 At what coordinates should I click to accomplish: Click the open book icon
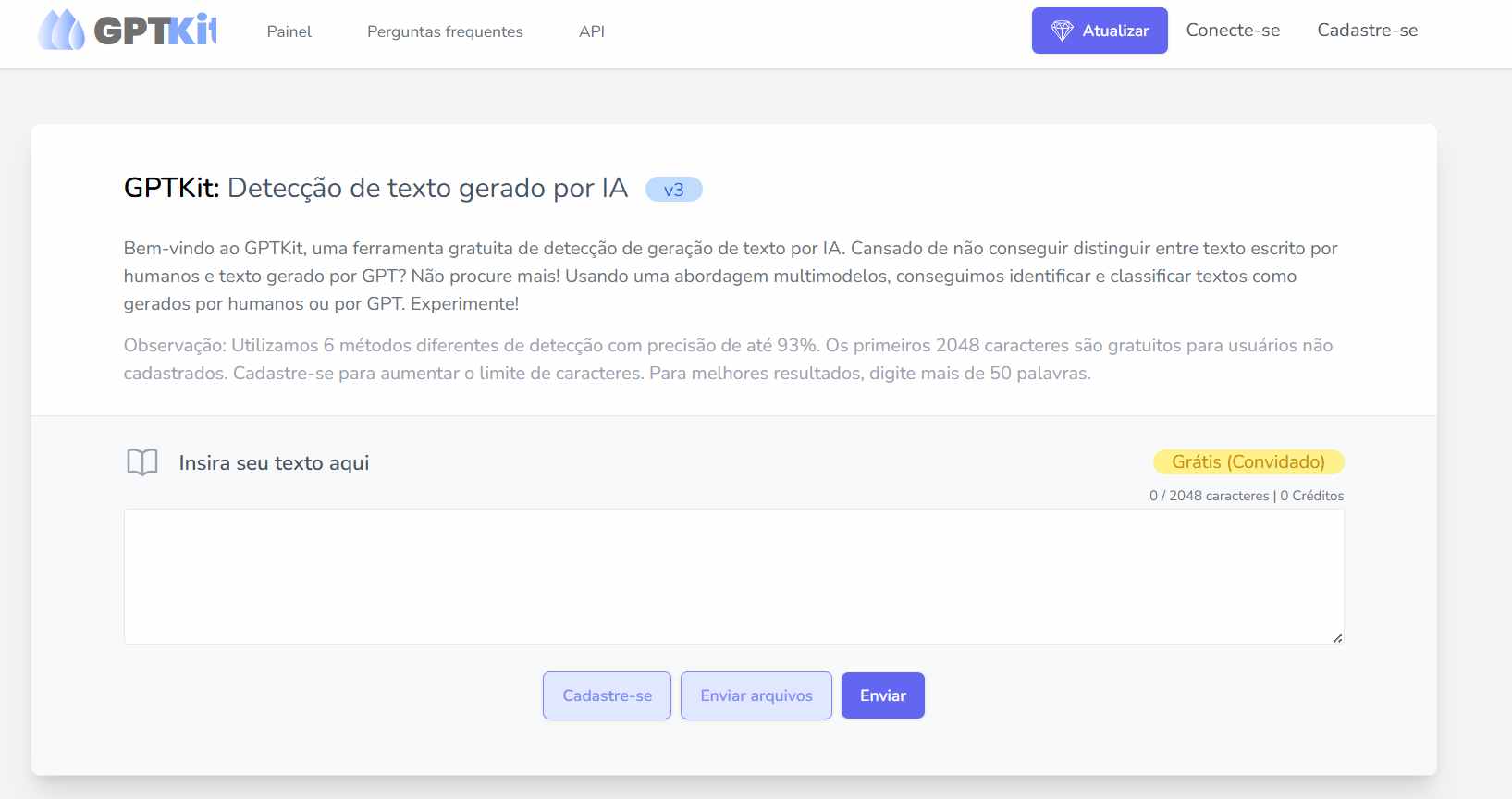pos(142,462)
